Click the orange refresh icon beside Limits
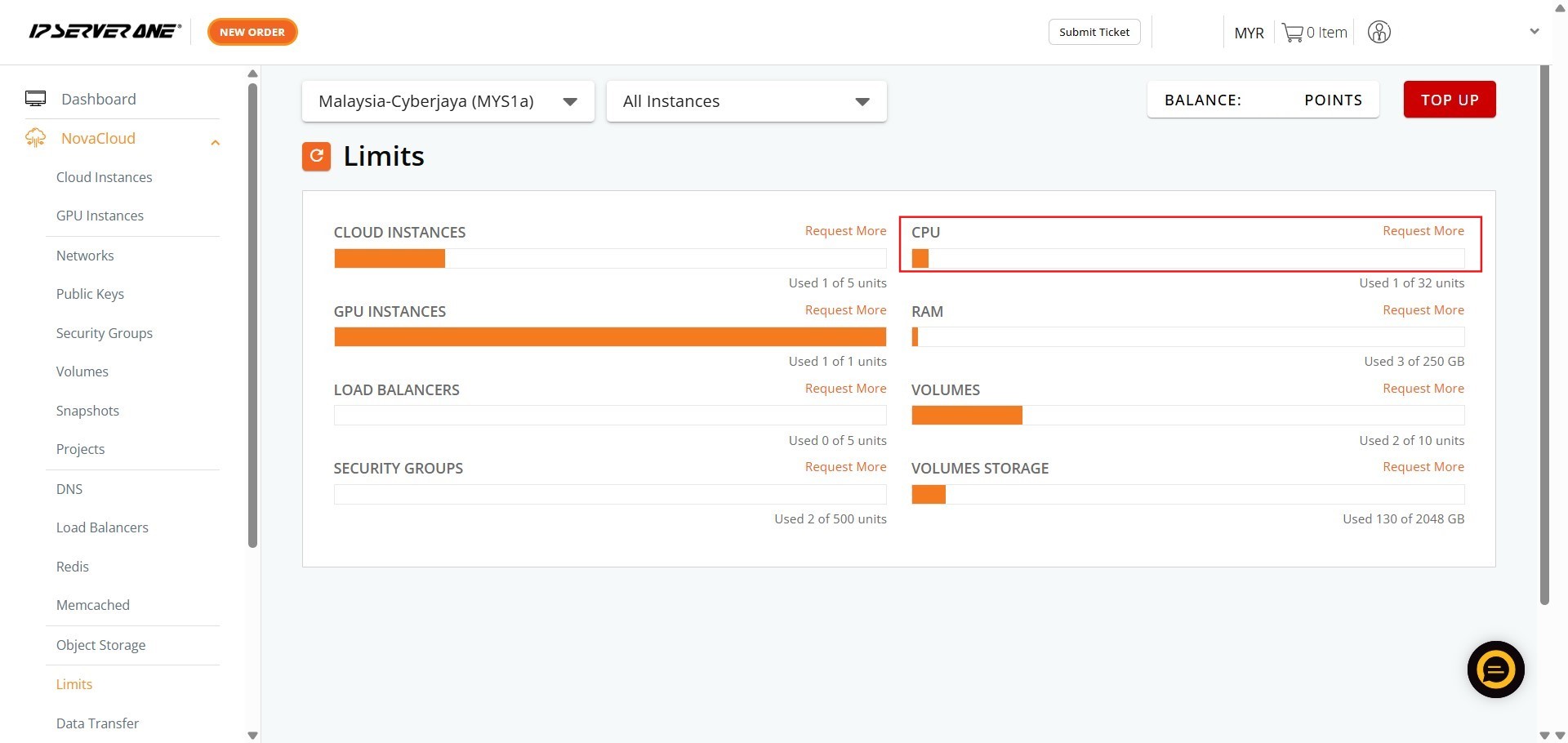1568x743 pixels. click(x=316, y=156)
